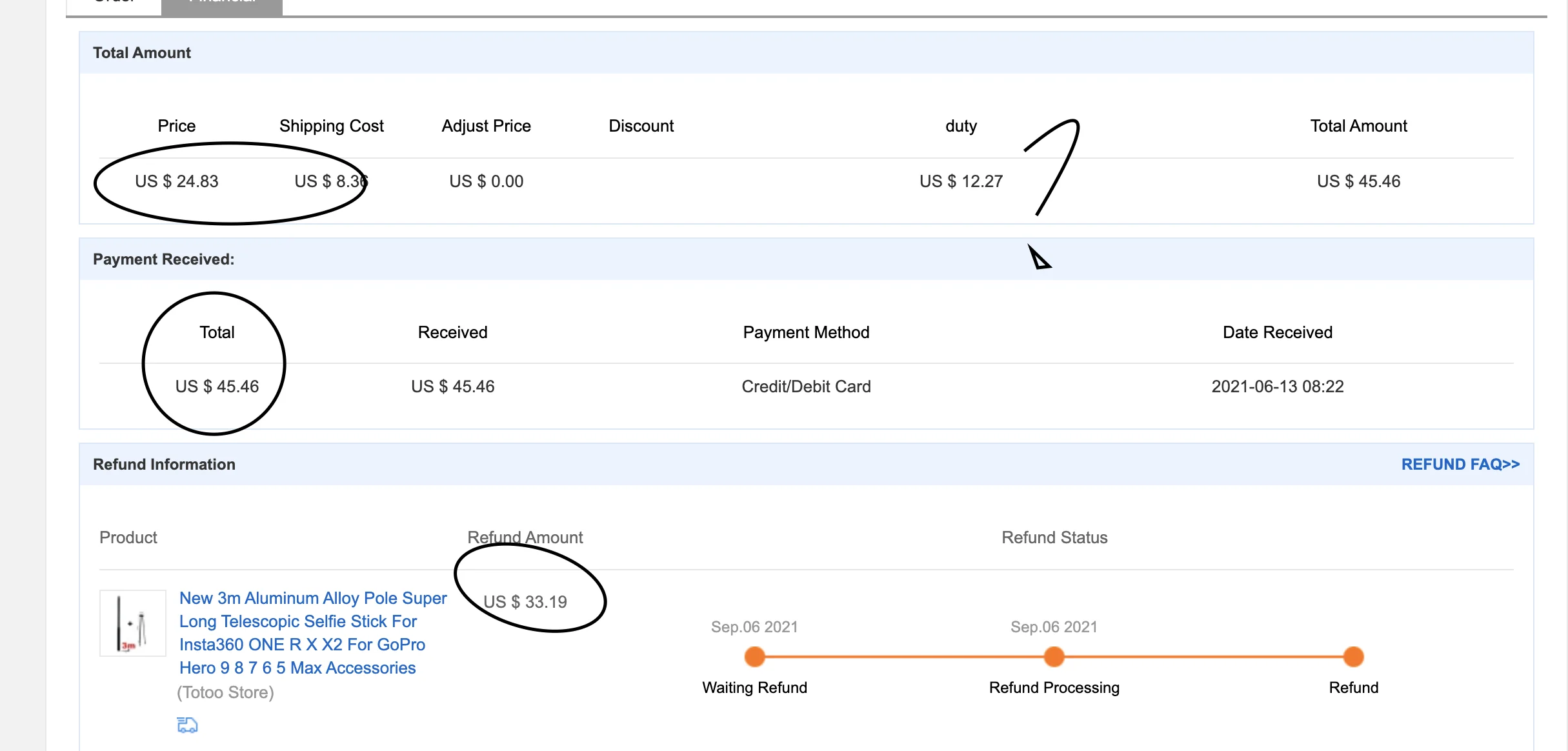This screenshot has height=751, width=1568.
Task: Open the selfie stick product thumbnail
Action: [x=133, y=623]
